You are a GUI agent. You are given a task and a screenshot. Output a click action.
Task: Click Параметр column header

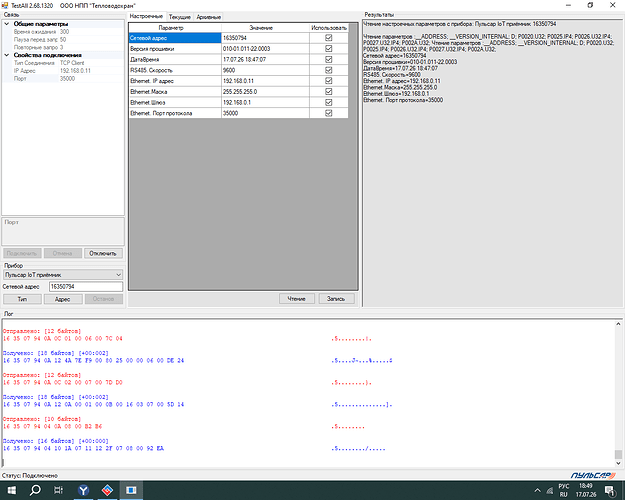coord(175,28)
